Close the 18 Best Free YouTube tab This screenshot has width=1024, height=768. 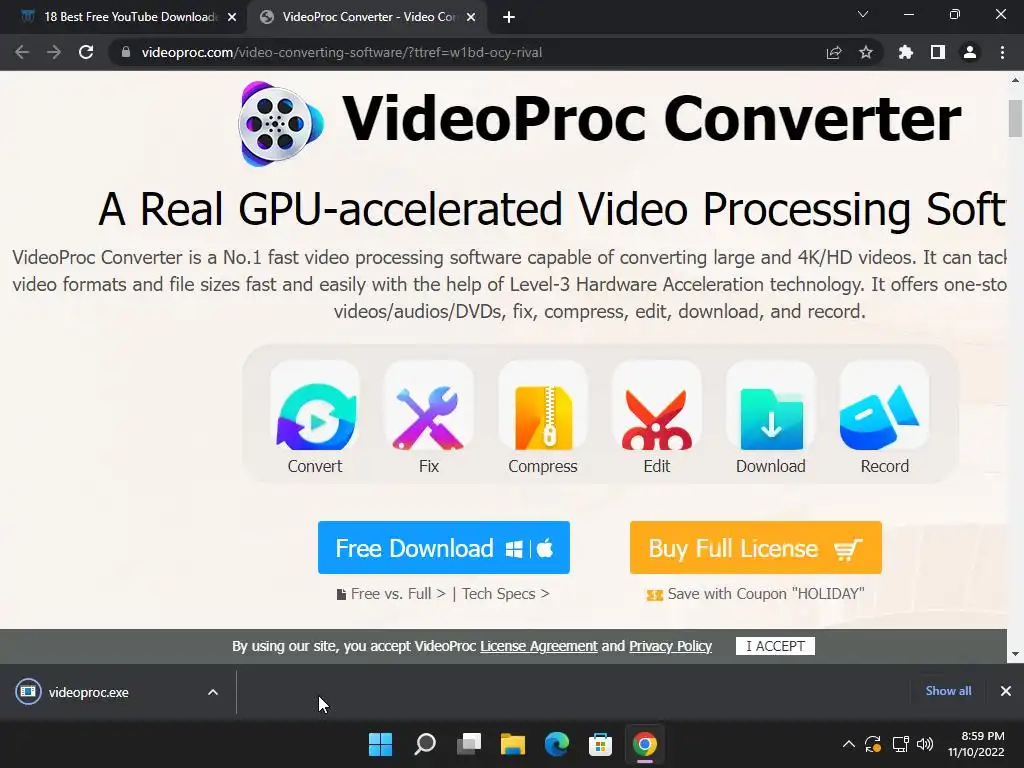[x=232, y=18]
